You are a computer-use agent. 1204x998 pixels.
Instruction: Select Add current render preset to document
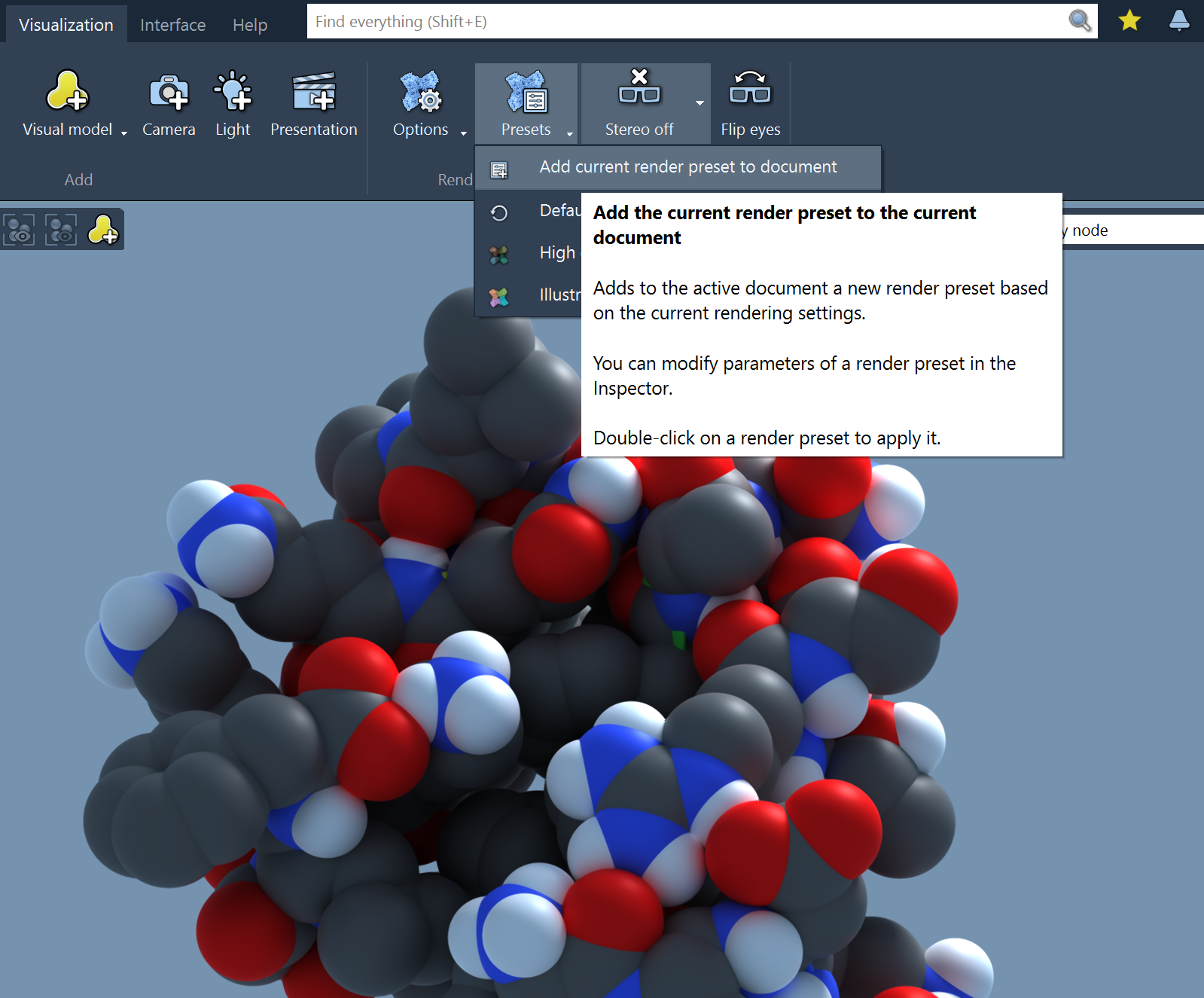point(678,167)
